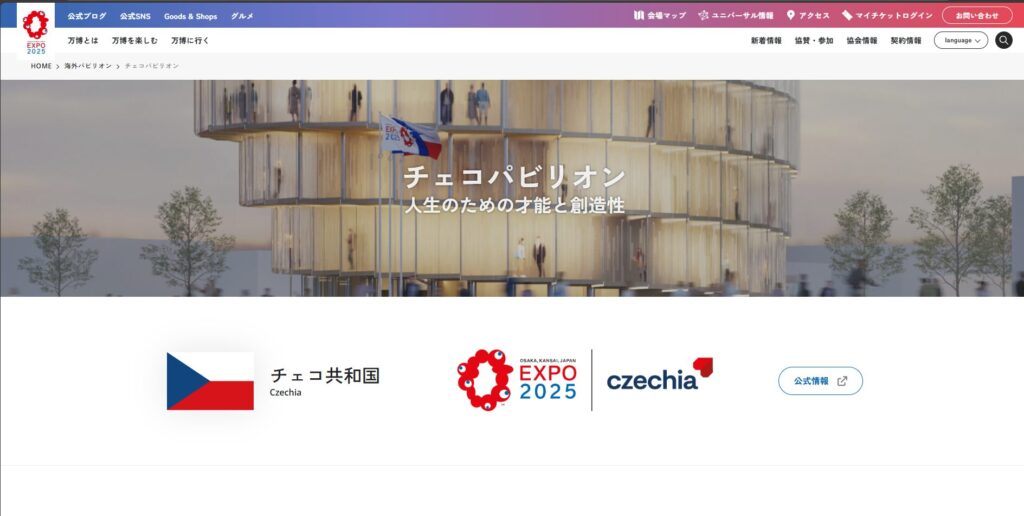Click the お問い合わせ button
1024x516 pixels.
pyautogui.click(x=977, y=16)
